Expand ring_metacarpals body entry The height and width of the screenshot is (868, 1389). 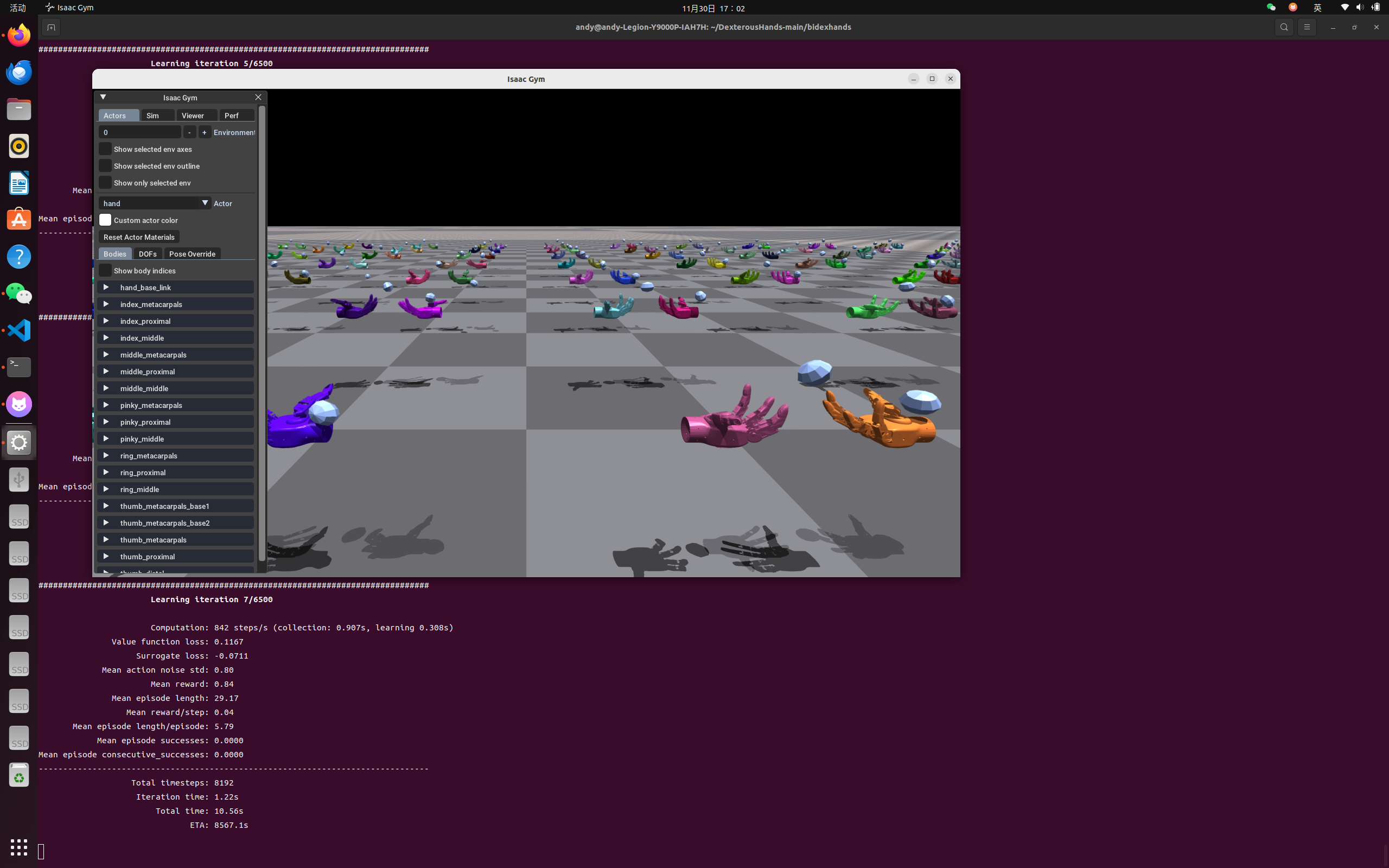175,456
